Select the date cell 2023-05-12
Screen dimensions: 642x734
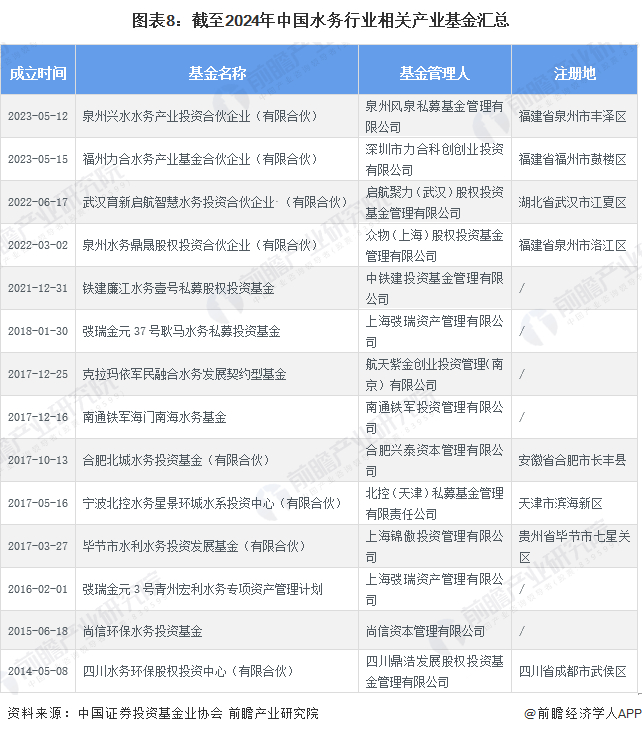click(38, 116)
